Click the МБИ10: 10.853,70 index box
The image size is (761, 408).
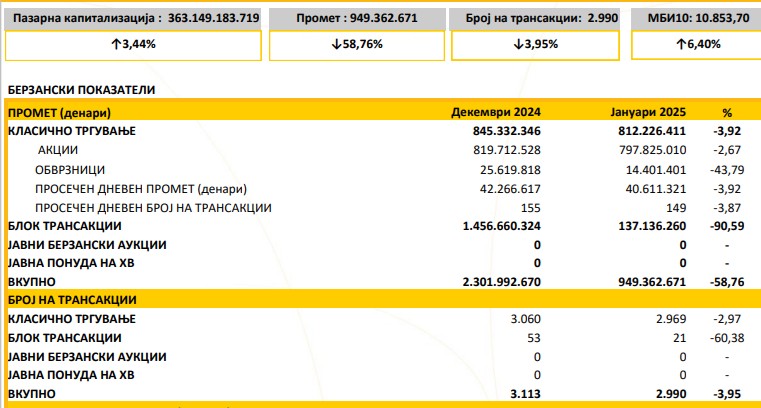tap(694, 17)
